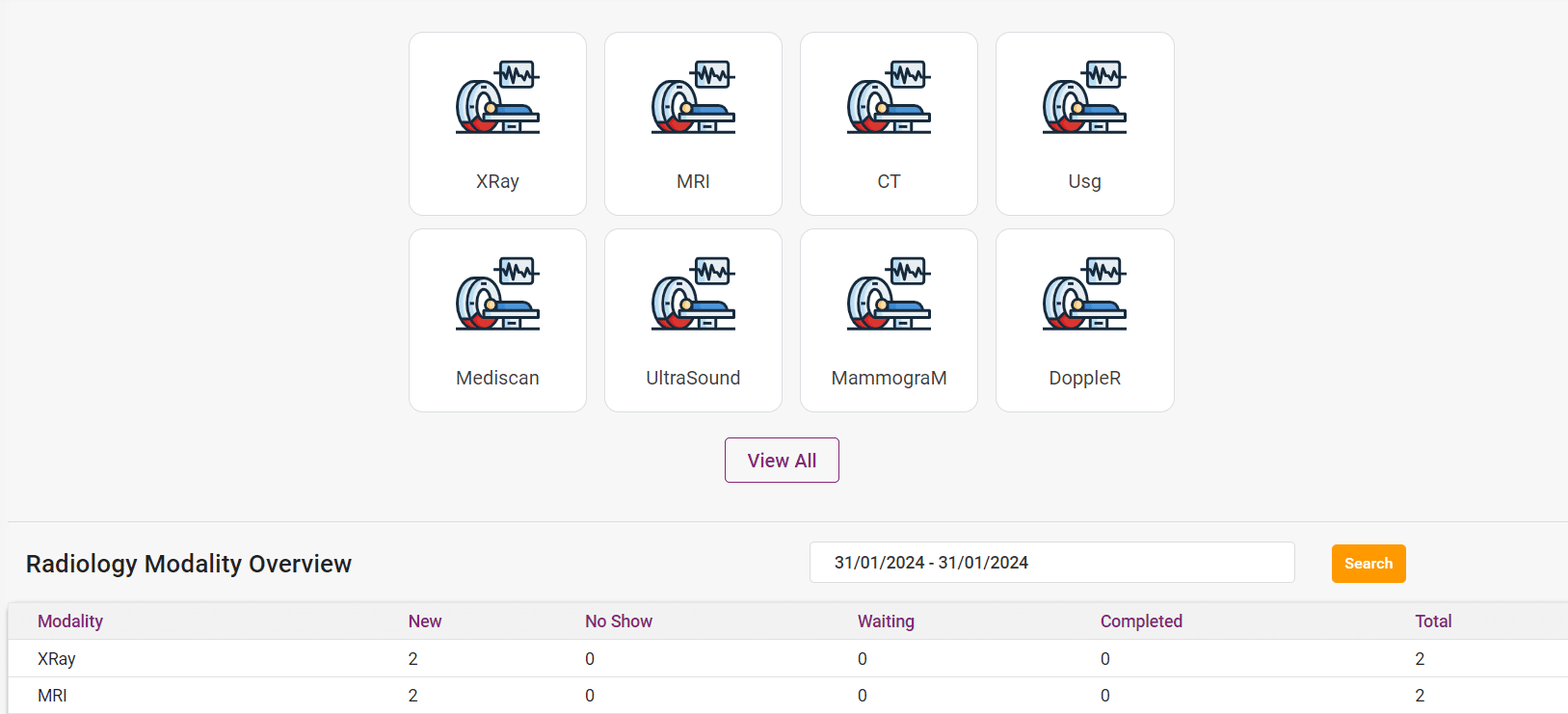Choose the Mediscan scanner icon
Image resolution: width=1568 pixels, height=714 pixels.
coord(497,295)
